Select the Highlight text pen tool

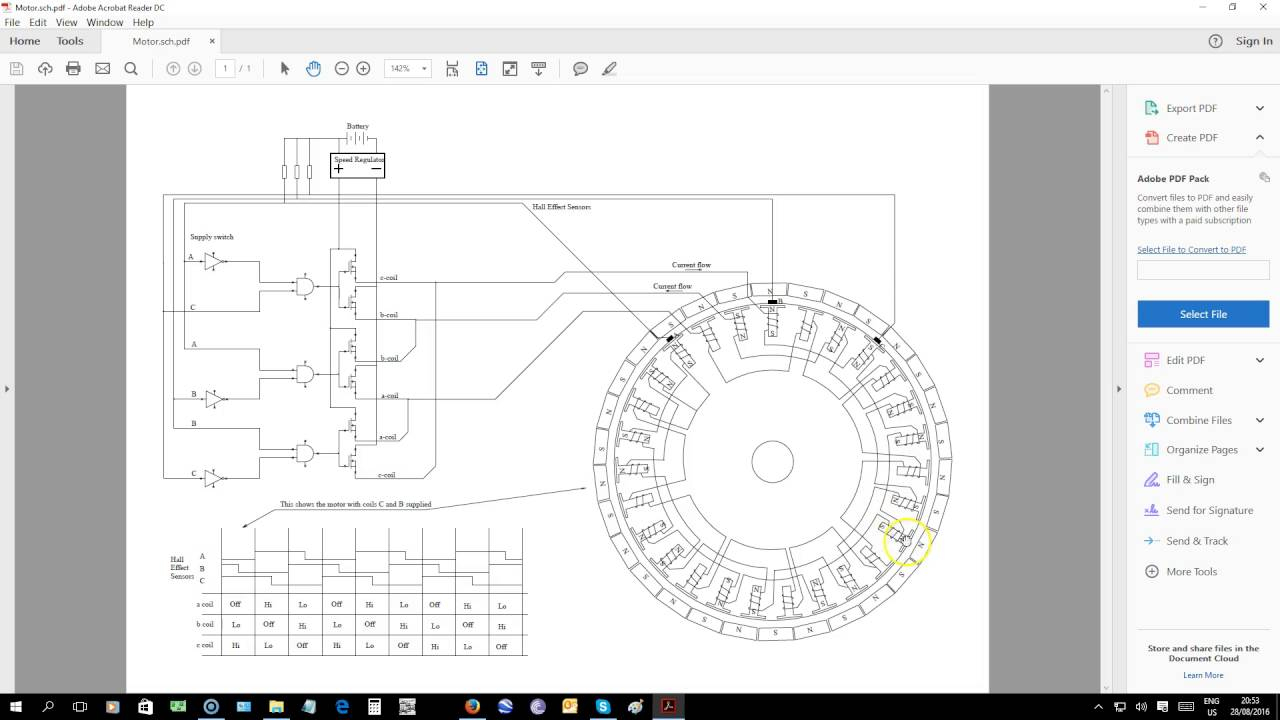(609, 68)
